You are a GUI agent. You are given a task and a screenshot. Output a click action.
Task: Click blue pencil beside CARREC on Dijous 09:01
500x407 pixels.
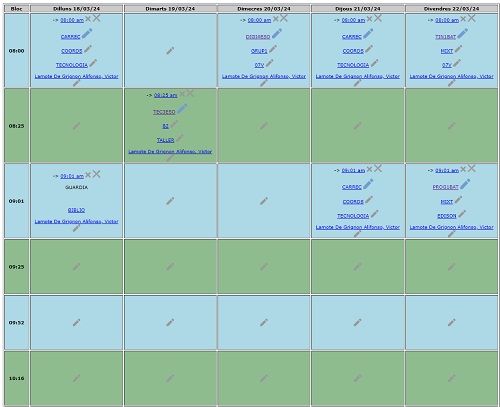pos(368,184)
